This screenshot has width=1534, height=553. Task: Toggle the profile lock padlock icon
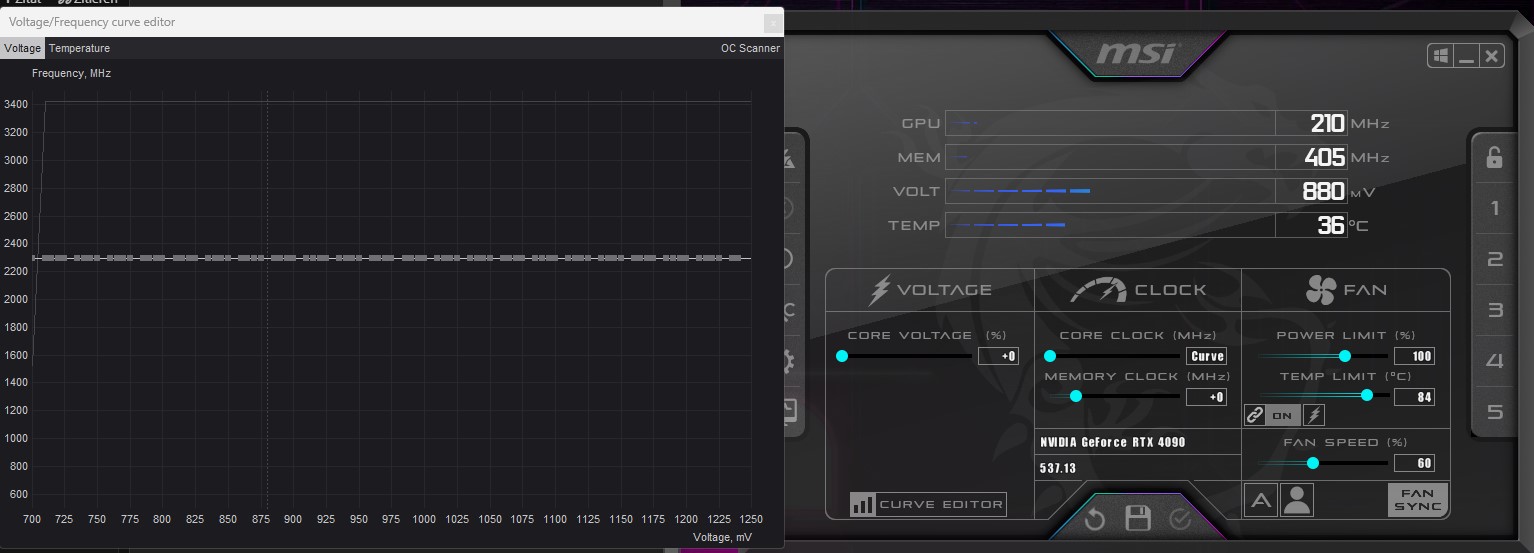[x=1494, y=157]
